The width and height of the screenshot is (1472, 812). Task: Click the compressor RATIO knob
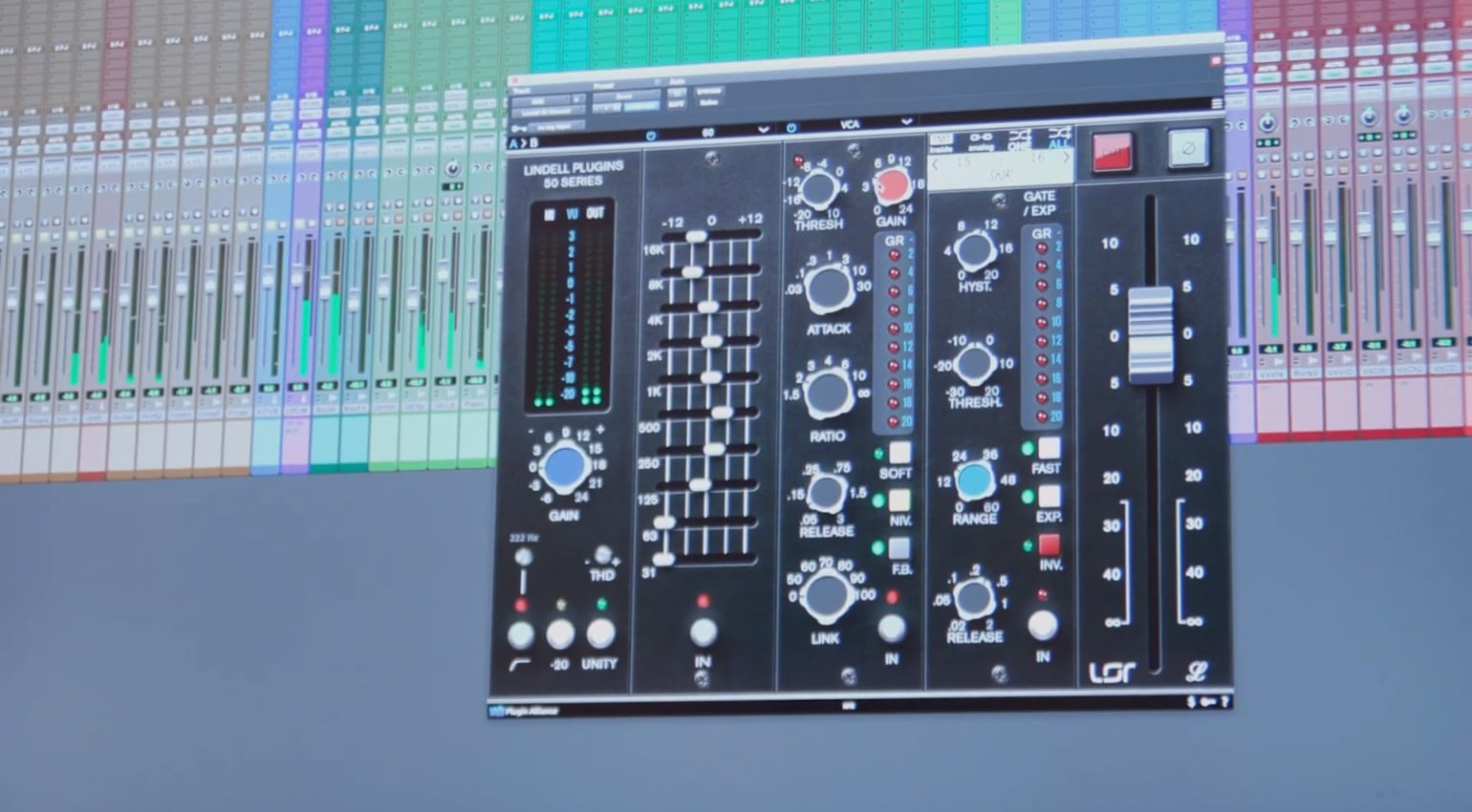coord(827,394)
